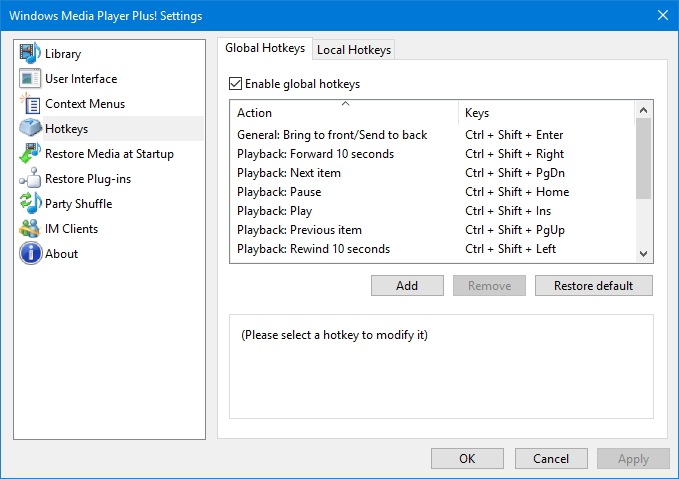Select the Hotkeys sidebar entry

coord(66,129)
